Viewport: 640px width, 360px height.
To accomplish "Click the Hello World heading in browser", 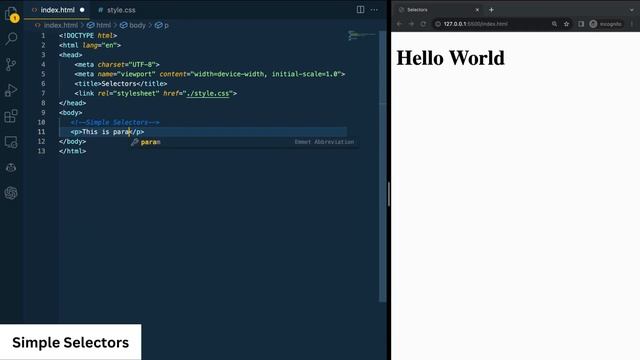I will click(x=450, y=58).
